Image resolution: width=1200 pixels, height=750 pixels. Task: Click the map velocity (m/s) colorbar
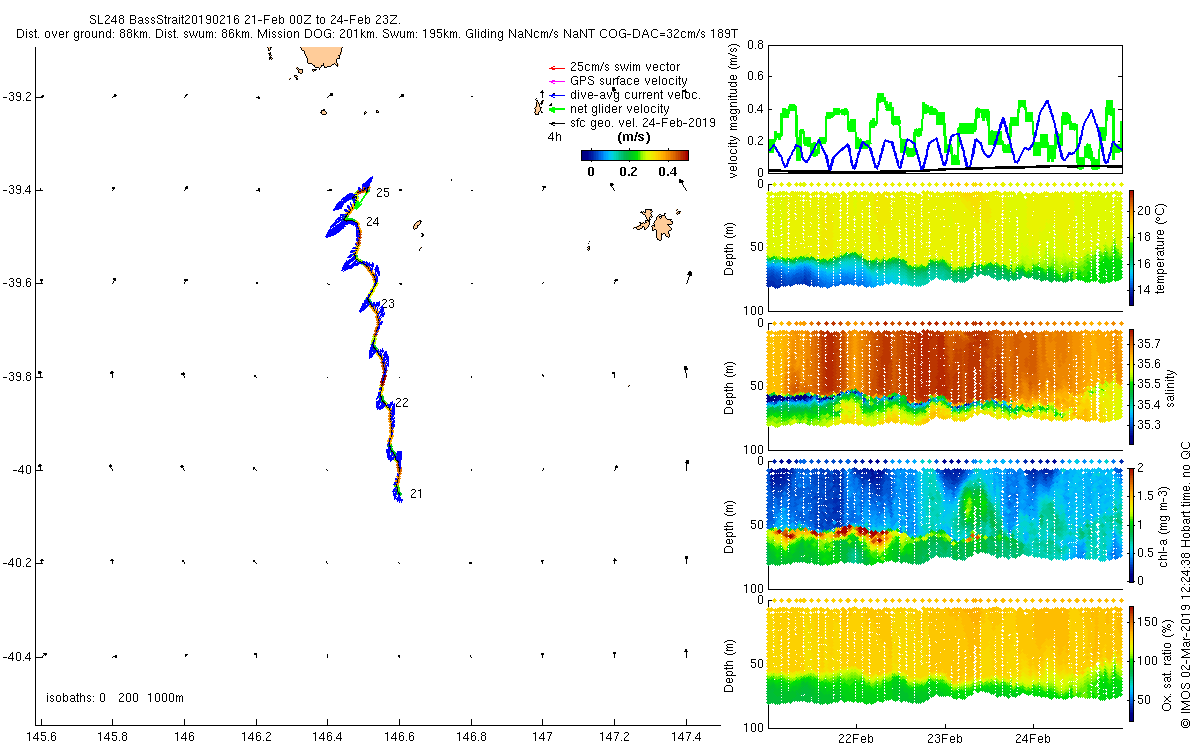(x=635, y=155)
